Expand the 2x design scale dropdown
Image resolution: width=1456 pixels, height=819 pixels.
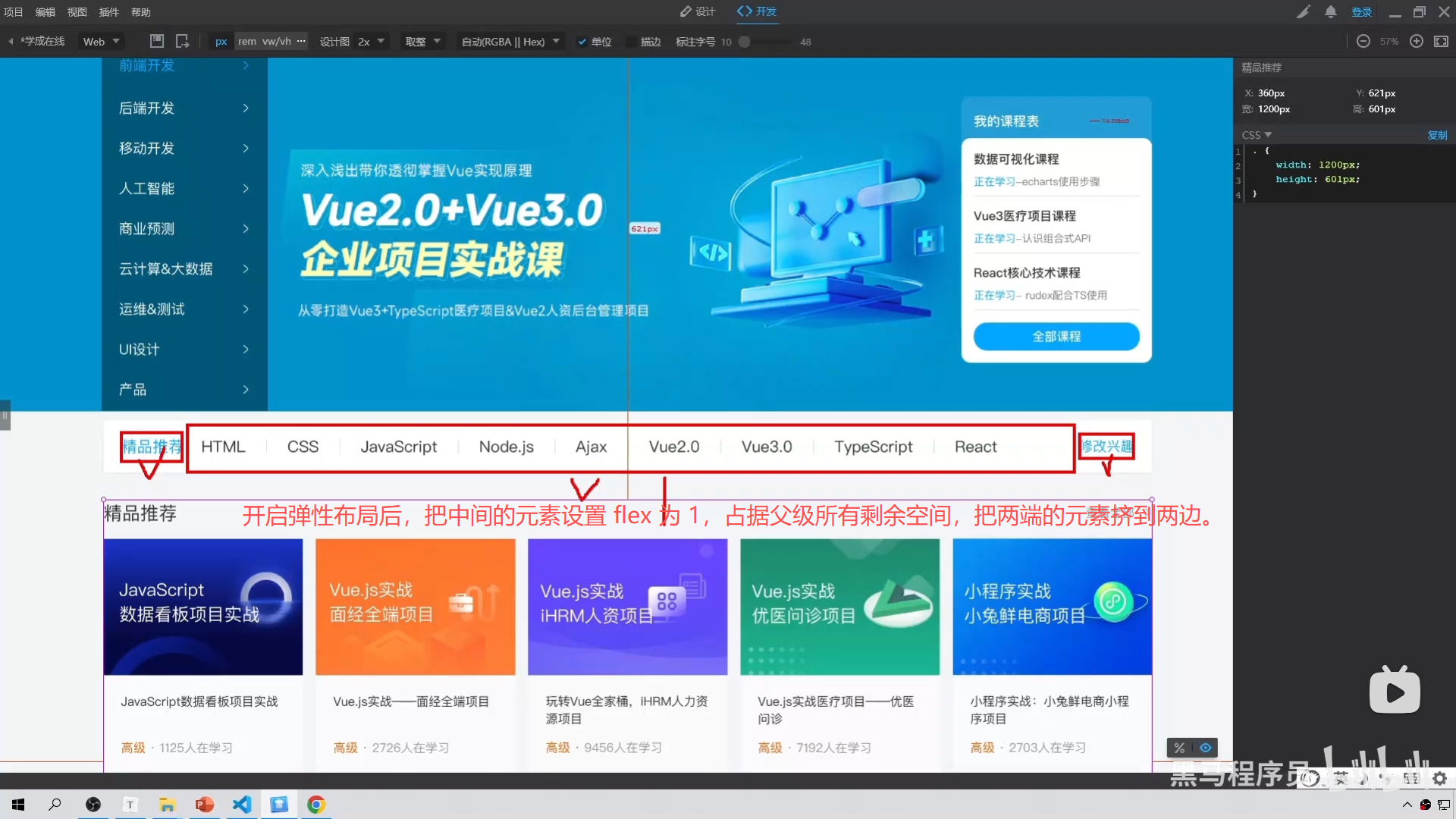click(x=371, y=42)
